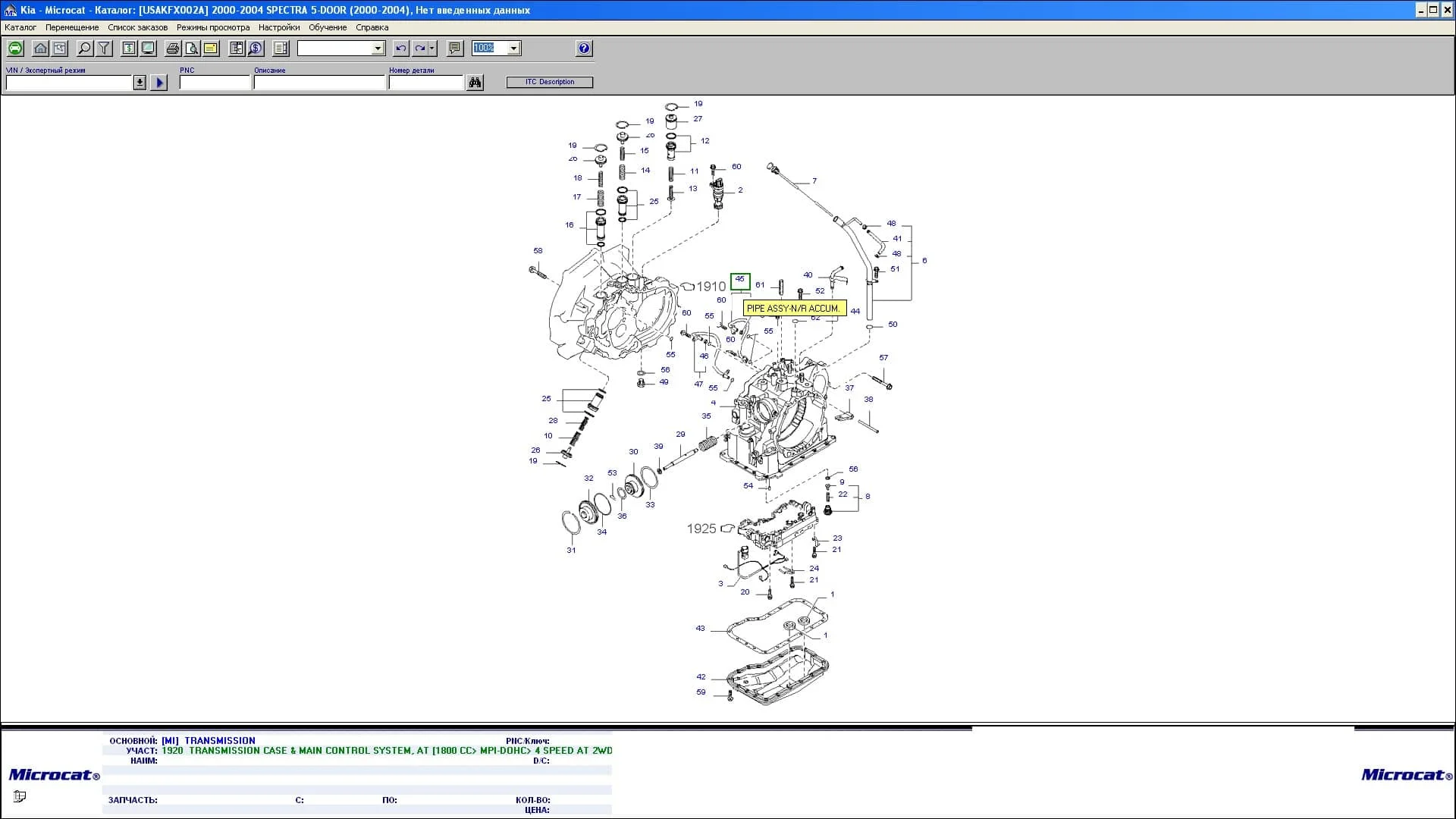Click the undo arrow icon
The image size is (1456, 819).
click(x=401, y=49)
